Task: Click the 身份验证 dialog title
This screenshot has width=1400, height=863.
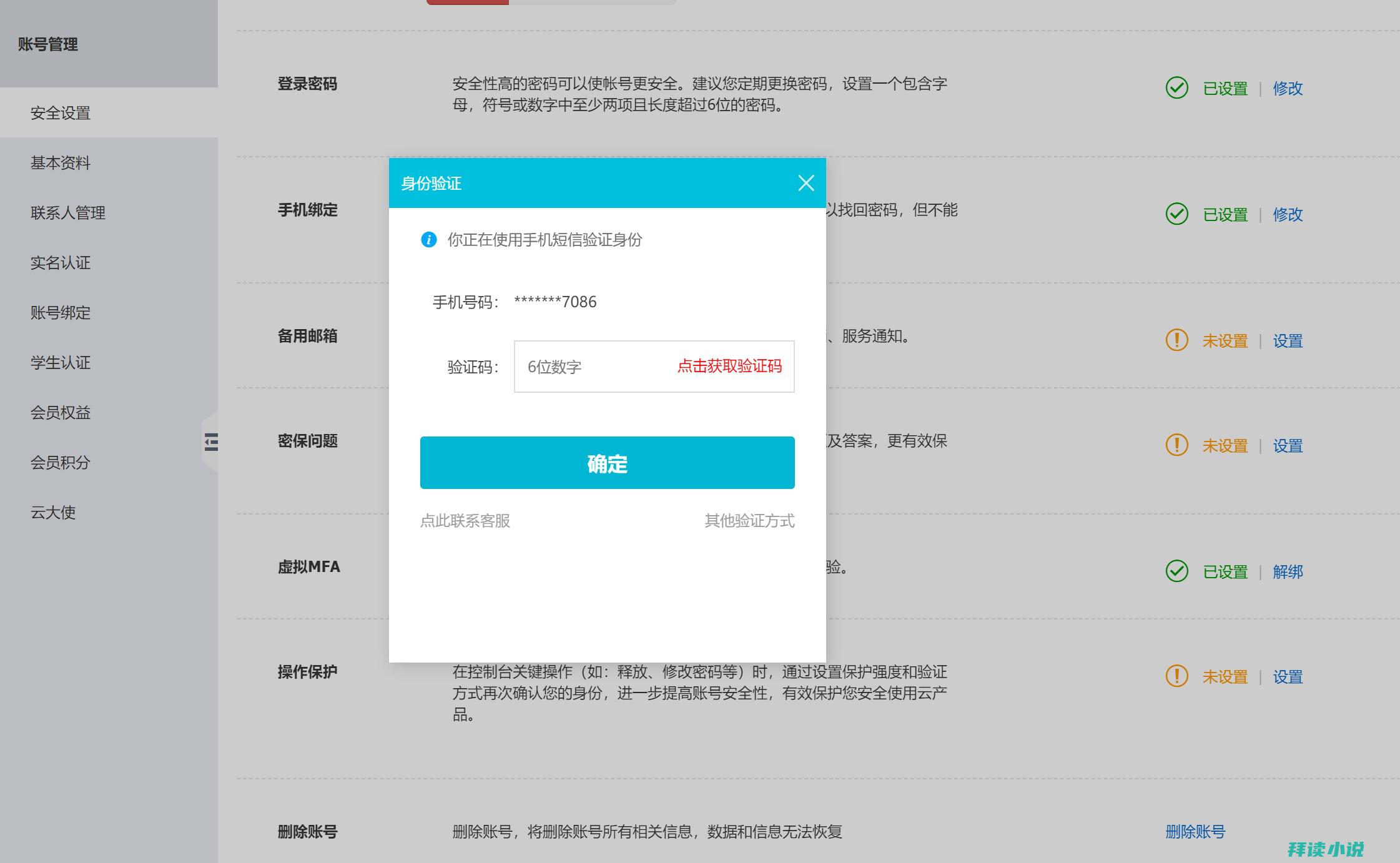Action: (x=431, y=184)
